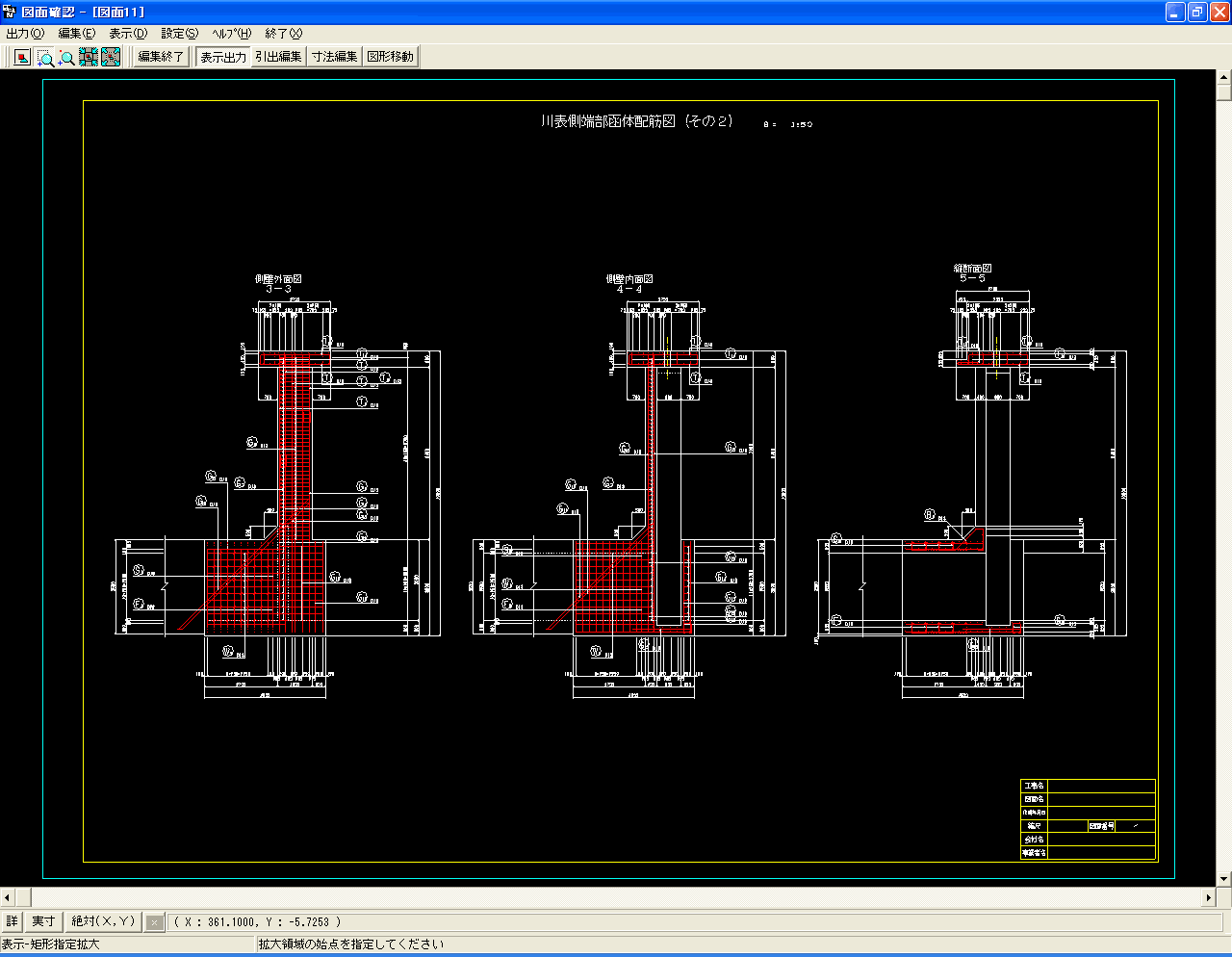This screenshot has width=1232, height=957.
Task: Toggle the 詳 detail button
Action: (12, 921)
